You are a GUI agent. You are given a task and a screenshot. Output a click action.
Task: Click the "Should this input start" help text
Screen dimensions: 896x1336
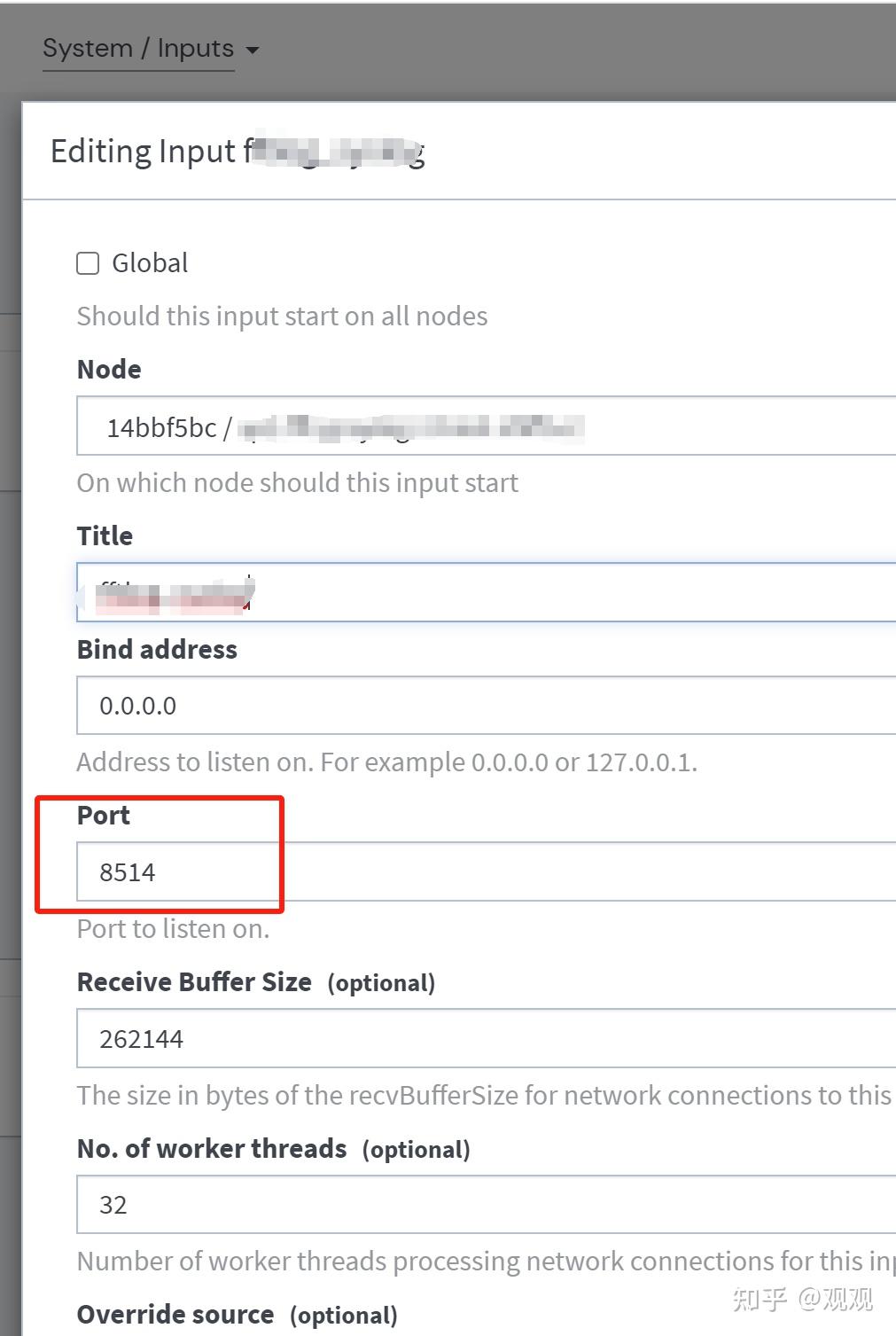tap(282, 316)
